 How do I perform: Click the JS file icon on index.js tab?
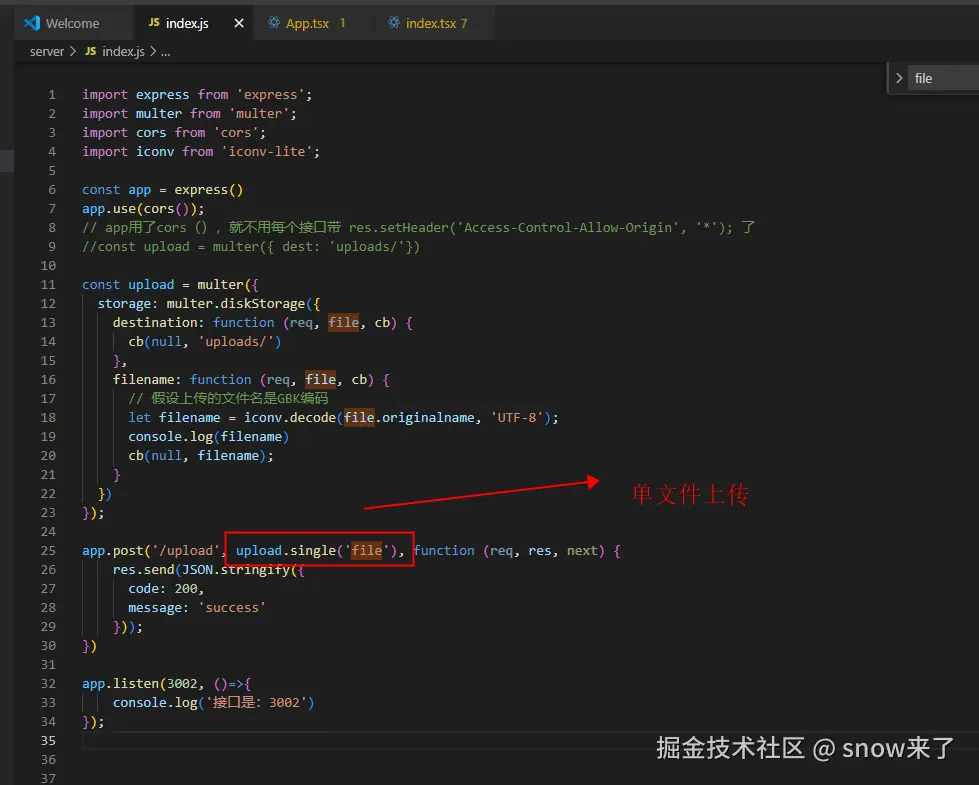point(154,22)
